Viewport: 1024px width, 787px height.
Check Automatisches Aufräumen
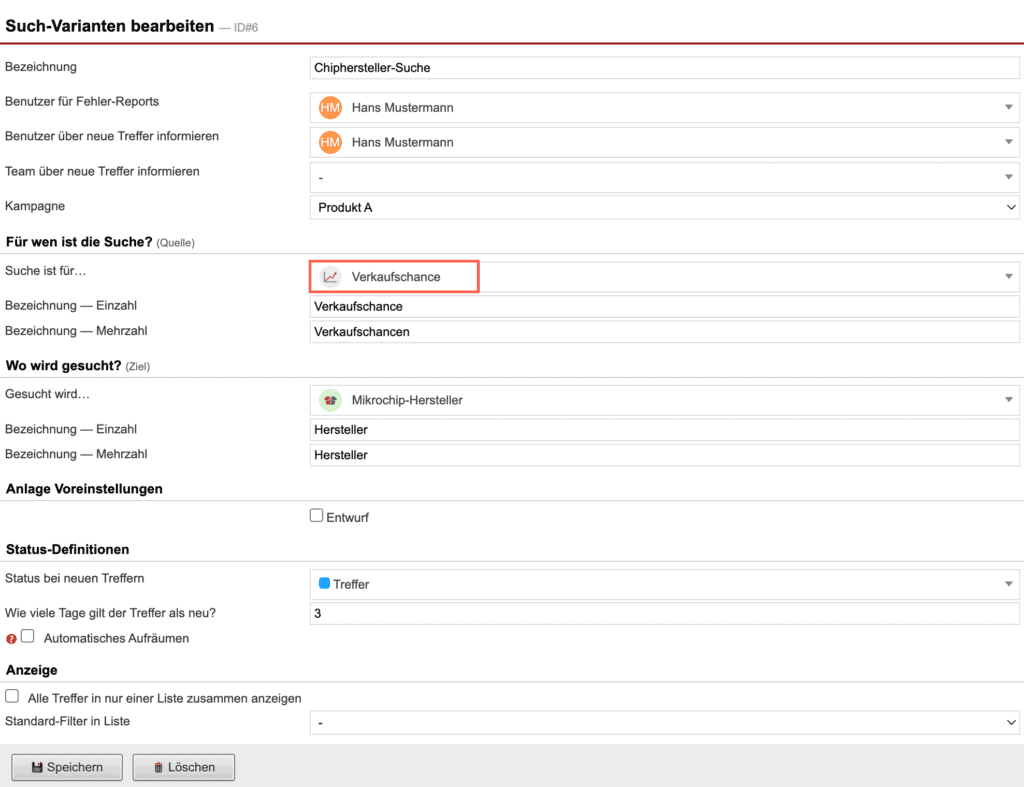[x=26, y=635]
